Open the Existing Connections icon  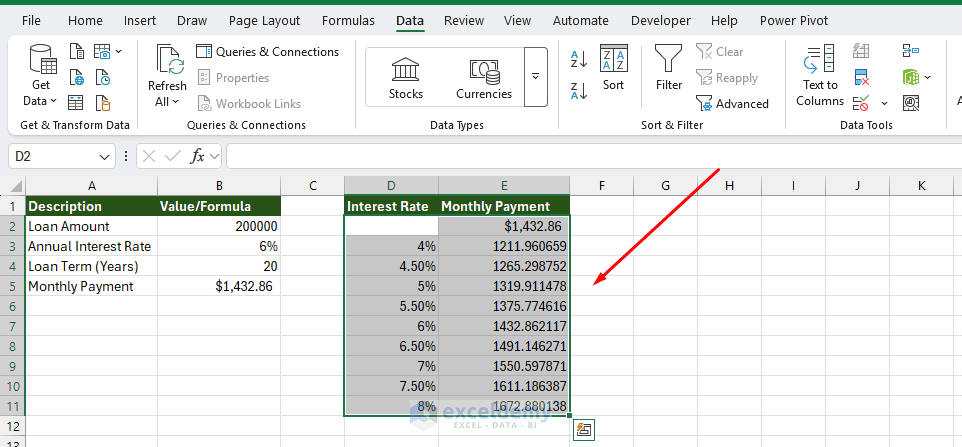102,103
